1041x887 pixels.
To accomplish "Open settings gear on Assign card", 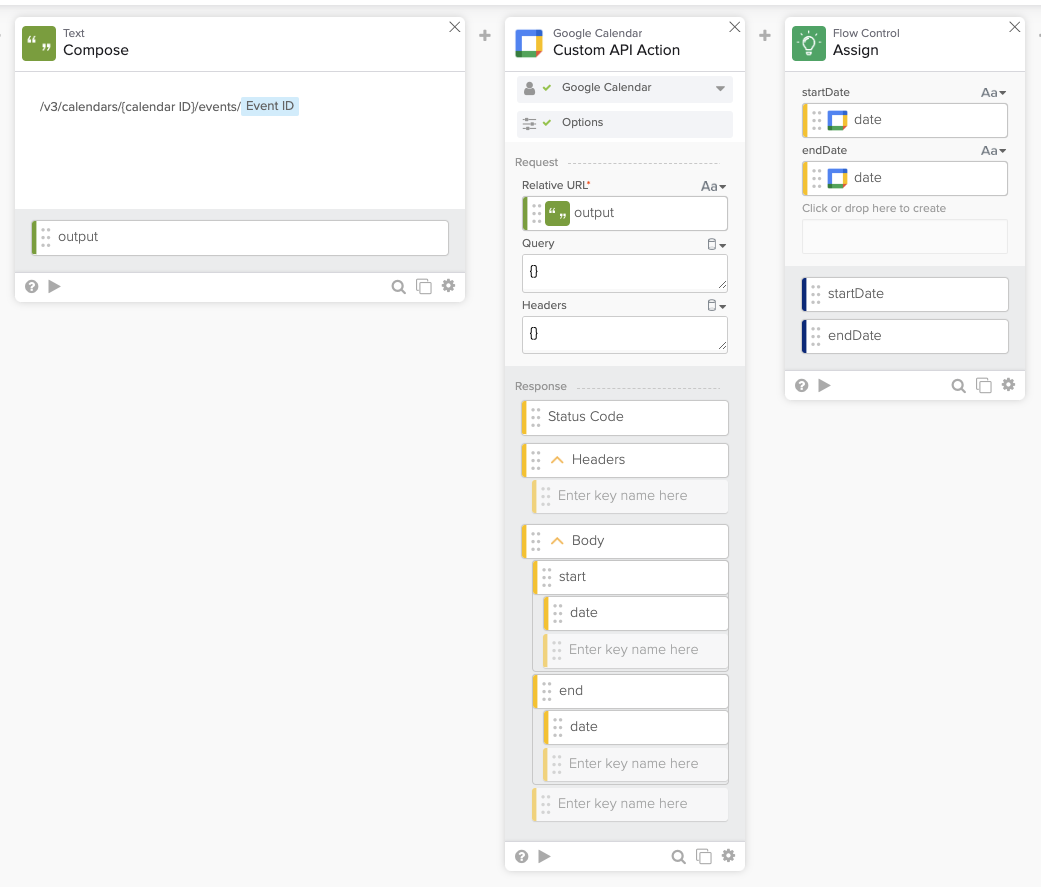I will pos(1008,385).
